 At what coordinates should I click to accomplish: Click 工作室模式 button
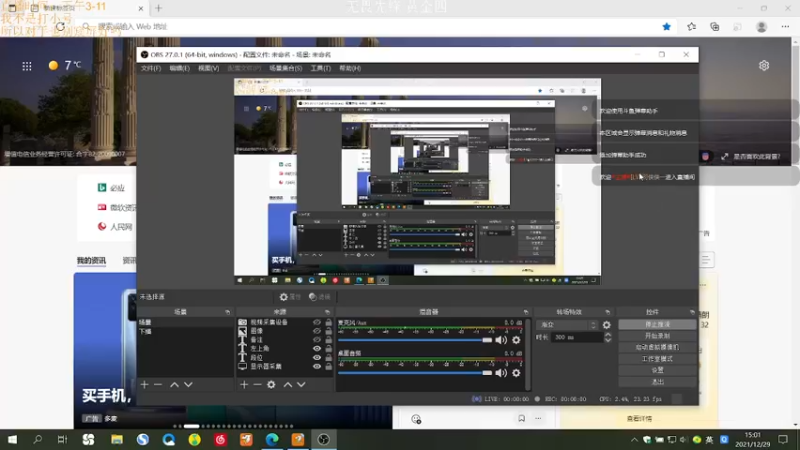click(657, 359)
